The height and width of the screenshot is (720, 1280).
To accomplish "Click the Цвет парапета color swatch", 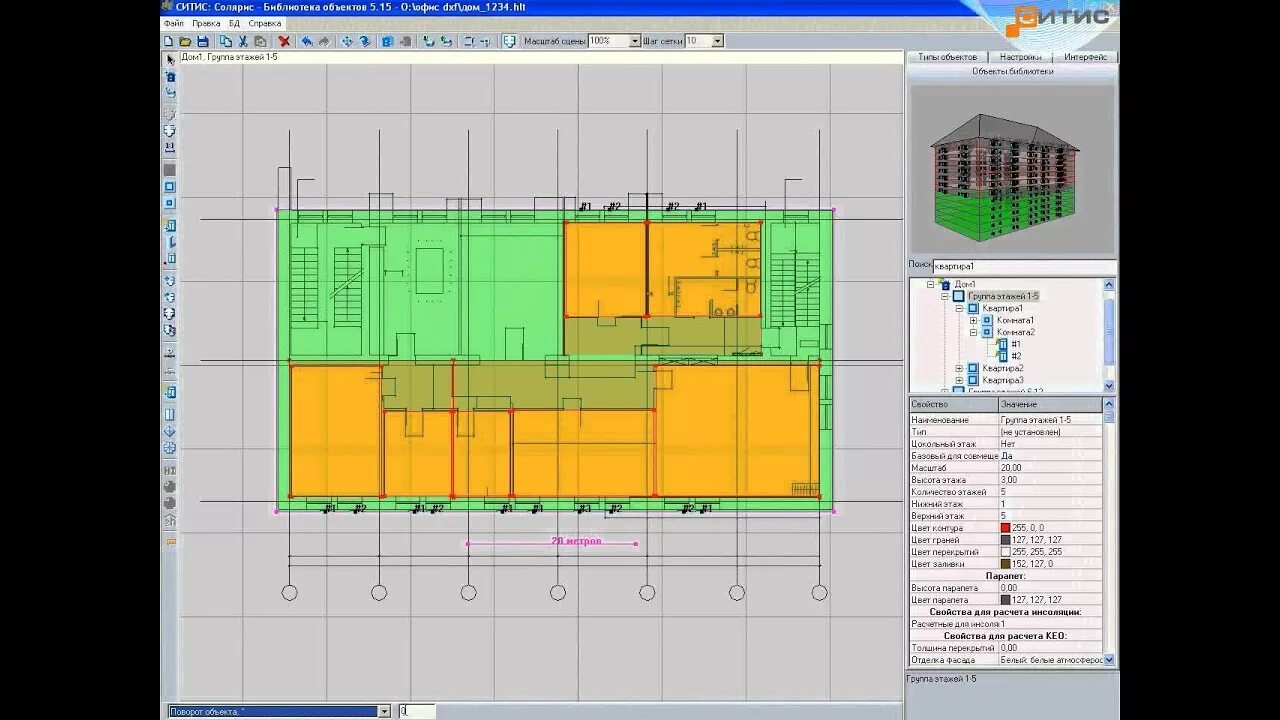I will tap(1005, 600).
